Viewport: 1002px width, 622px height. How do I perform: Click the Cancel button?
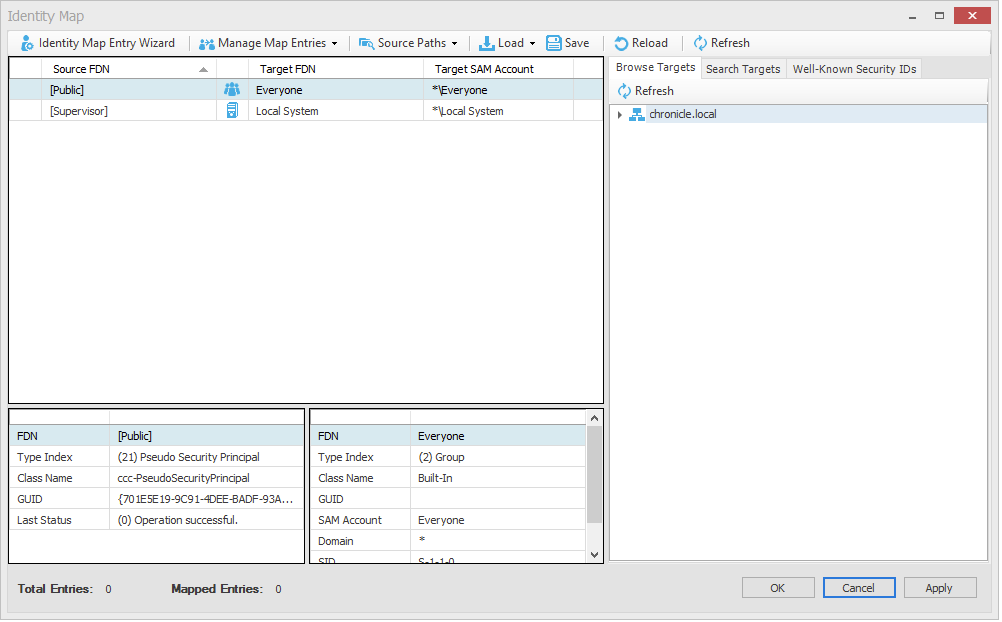tap(859, 588)
